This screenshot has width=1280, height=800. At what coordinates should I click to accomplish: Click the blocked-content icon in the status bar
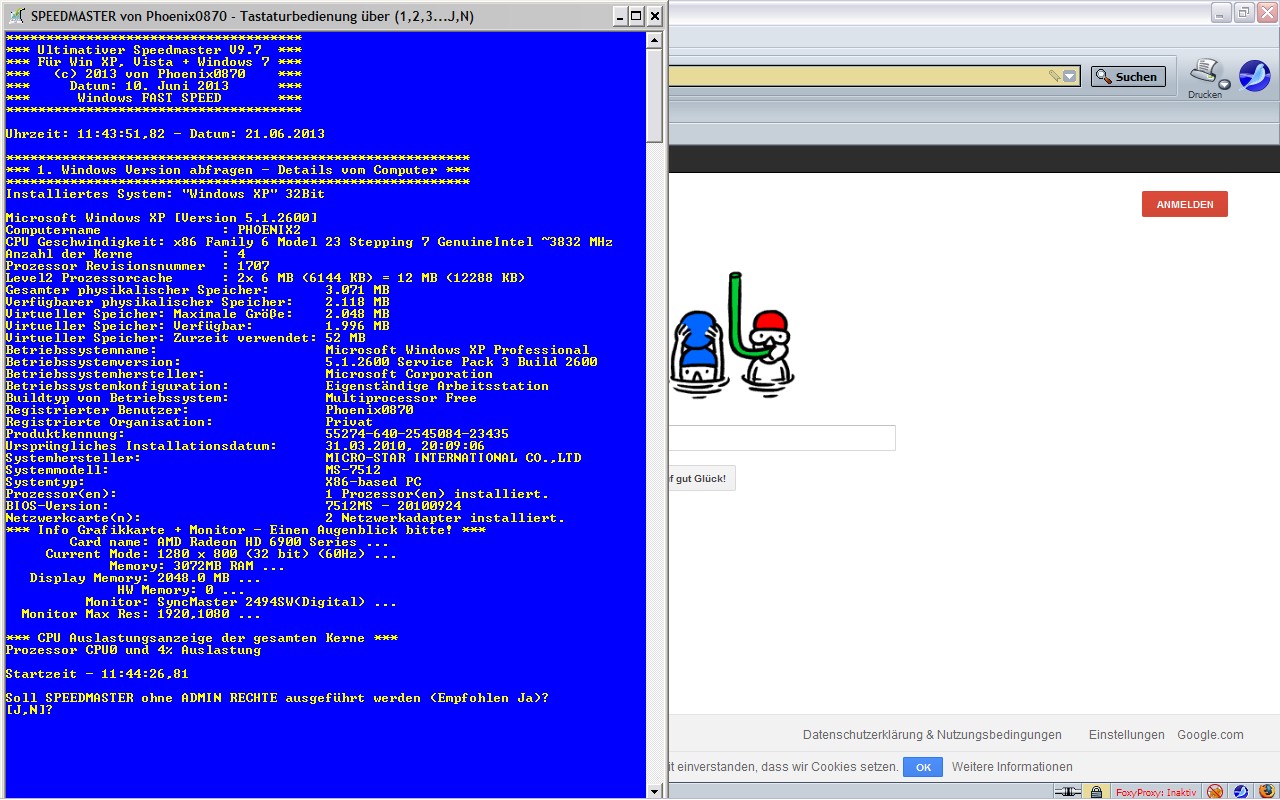[x=1215, y=791]
